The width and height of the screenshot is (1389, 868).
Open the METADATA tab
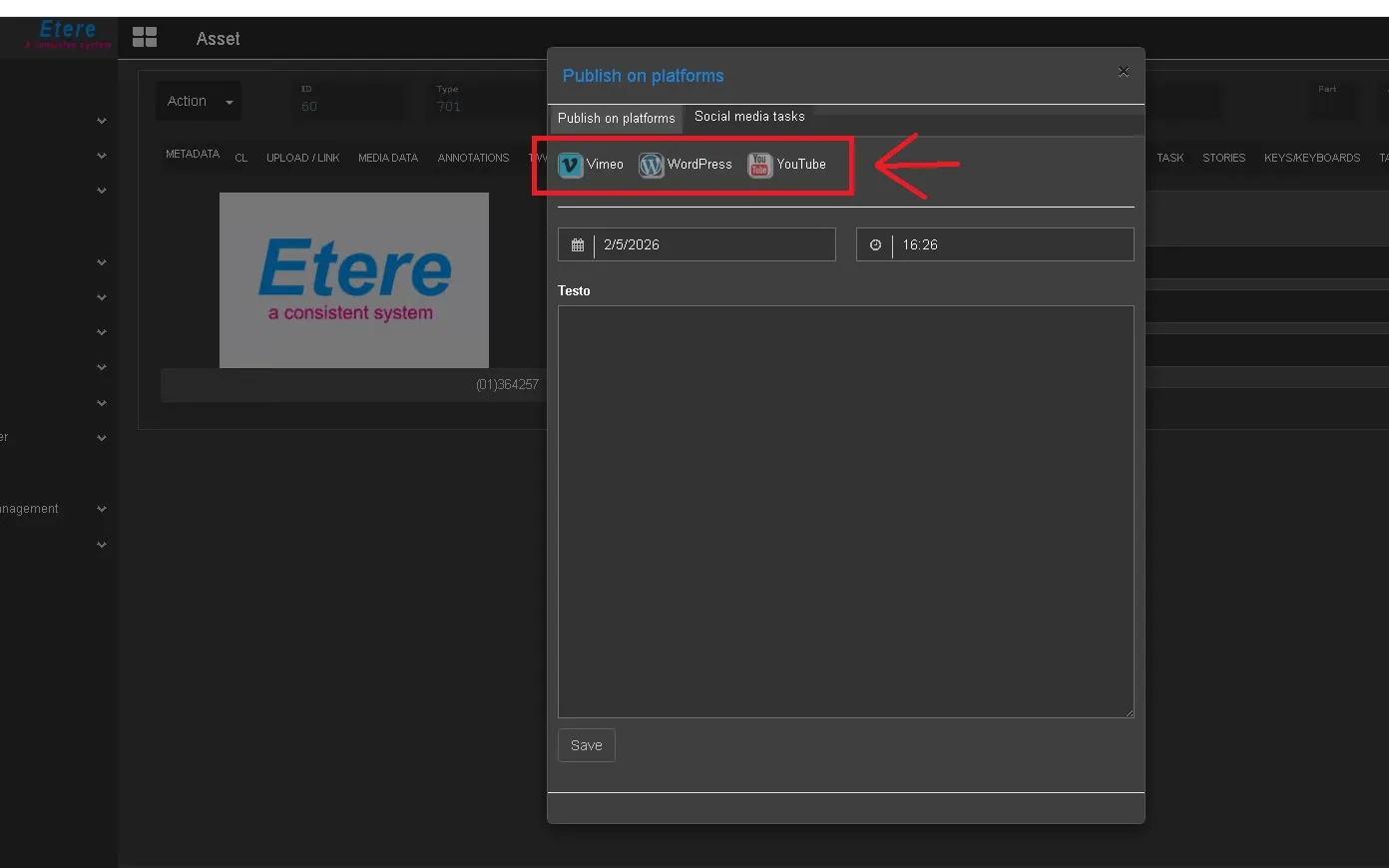point(193,155)
